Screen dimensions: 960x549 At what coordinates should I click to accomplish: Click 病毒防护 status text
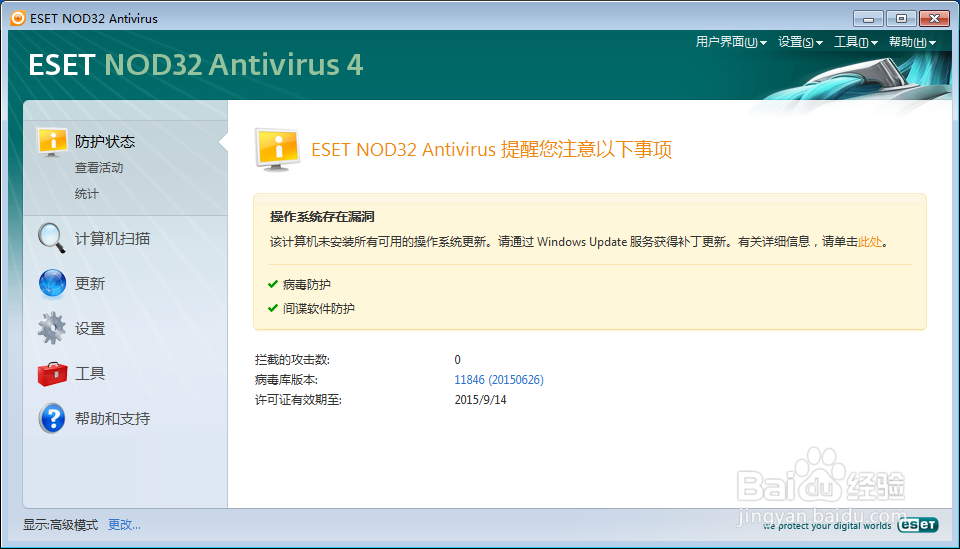tap(307, 285)
